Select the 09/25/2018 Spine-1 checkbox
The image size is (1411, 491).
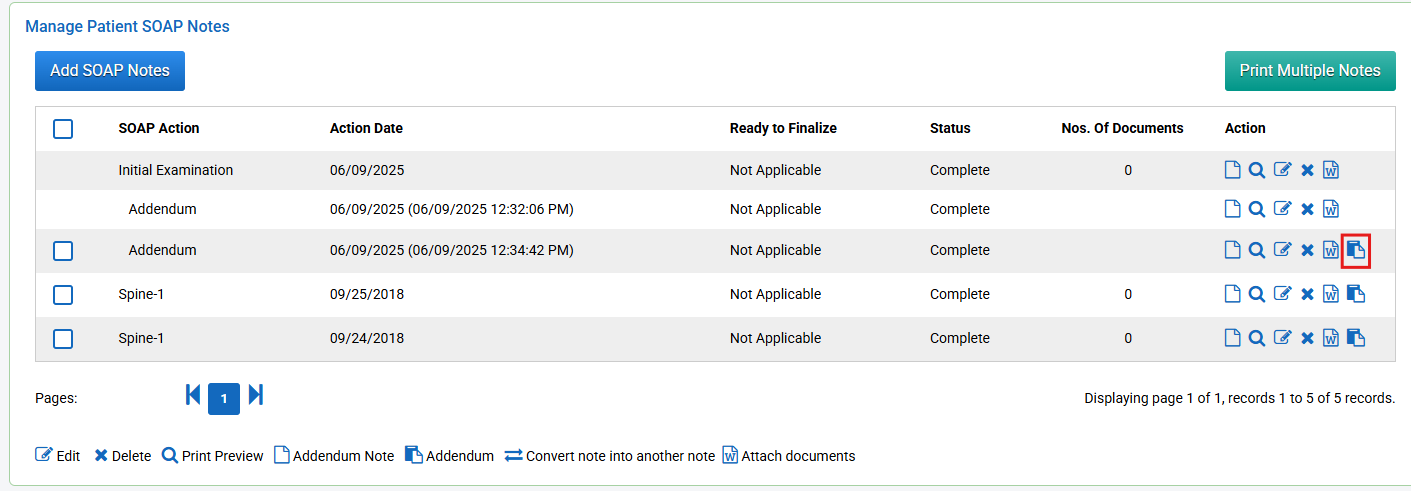tap(63, 295)
